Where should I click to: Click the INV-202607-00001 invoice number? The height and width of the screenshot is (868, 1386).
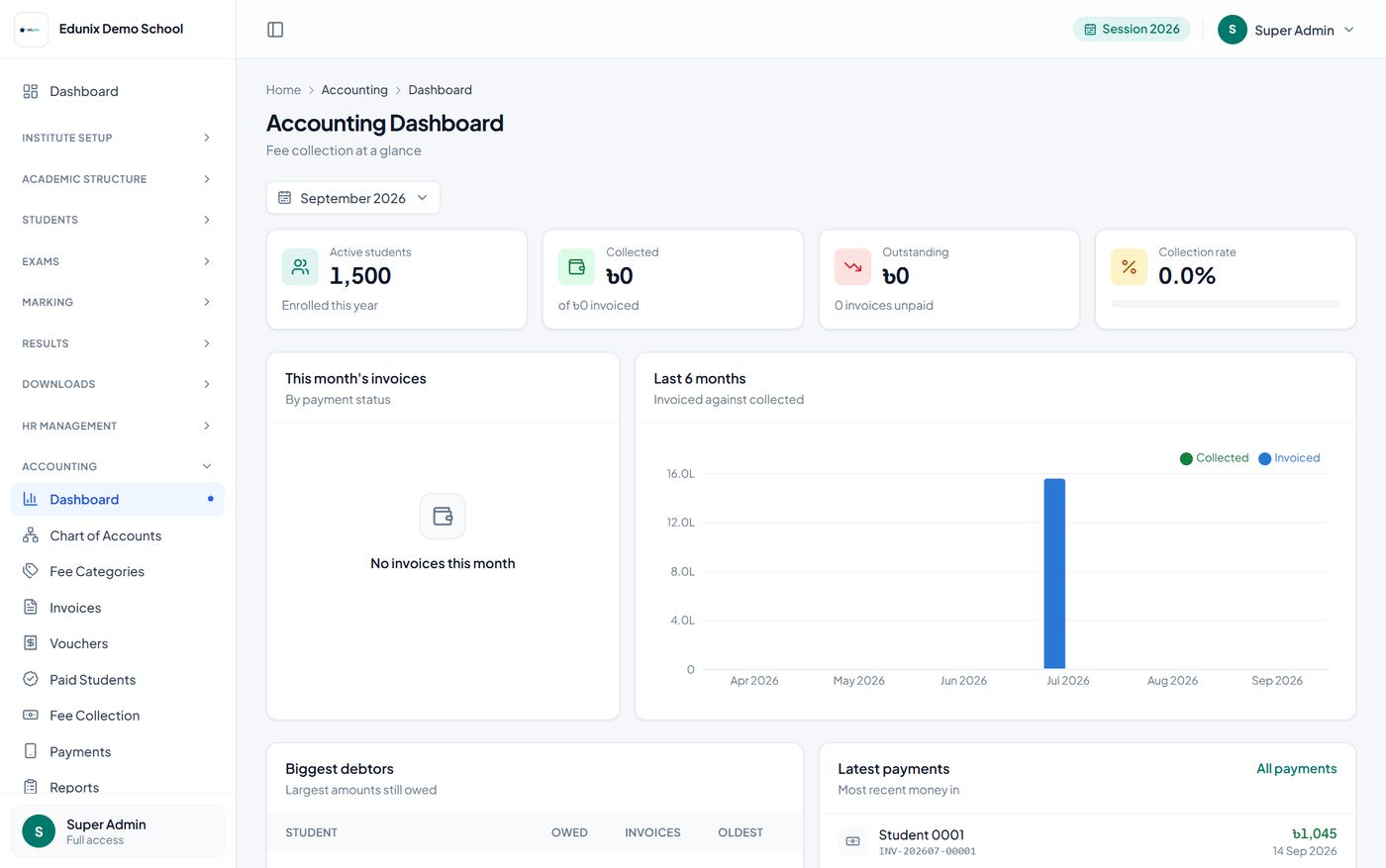pyautogui.click(x=928, y=851)
